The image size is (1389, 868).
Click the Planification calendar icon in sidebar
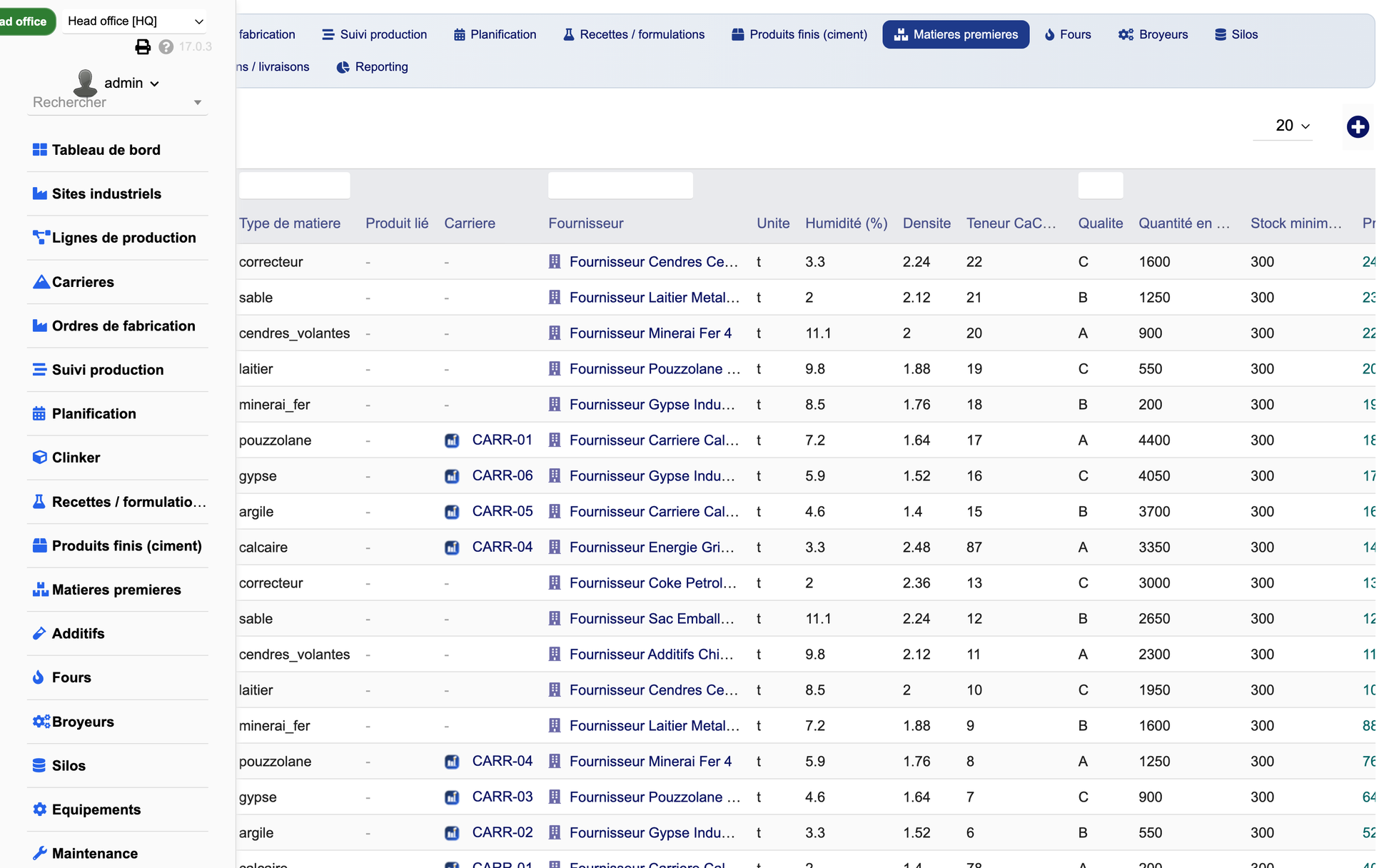click(x=39, y=413)
